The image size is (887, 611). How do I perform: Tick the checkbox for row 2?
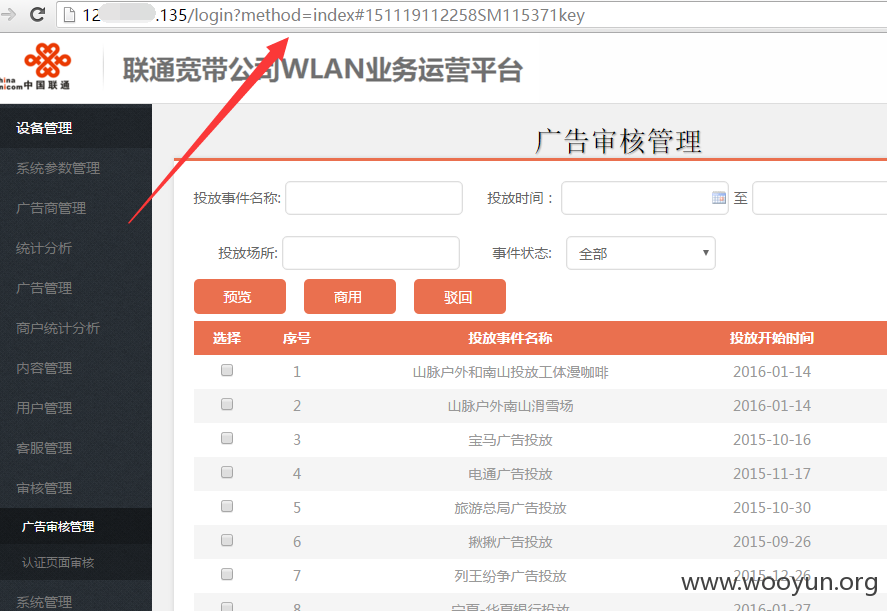point(227,404)
